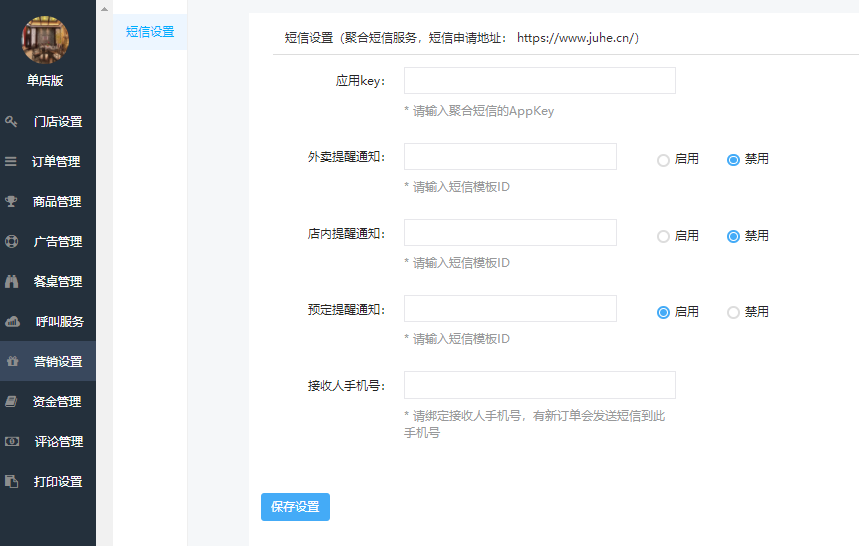This screenshot has height=546, width=859.
Task: Click the book icon beside 资金管理
Action: click(x=12, y=401)
